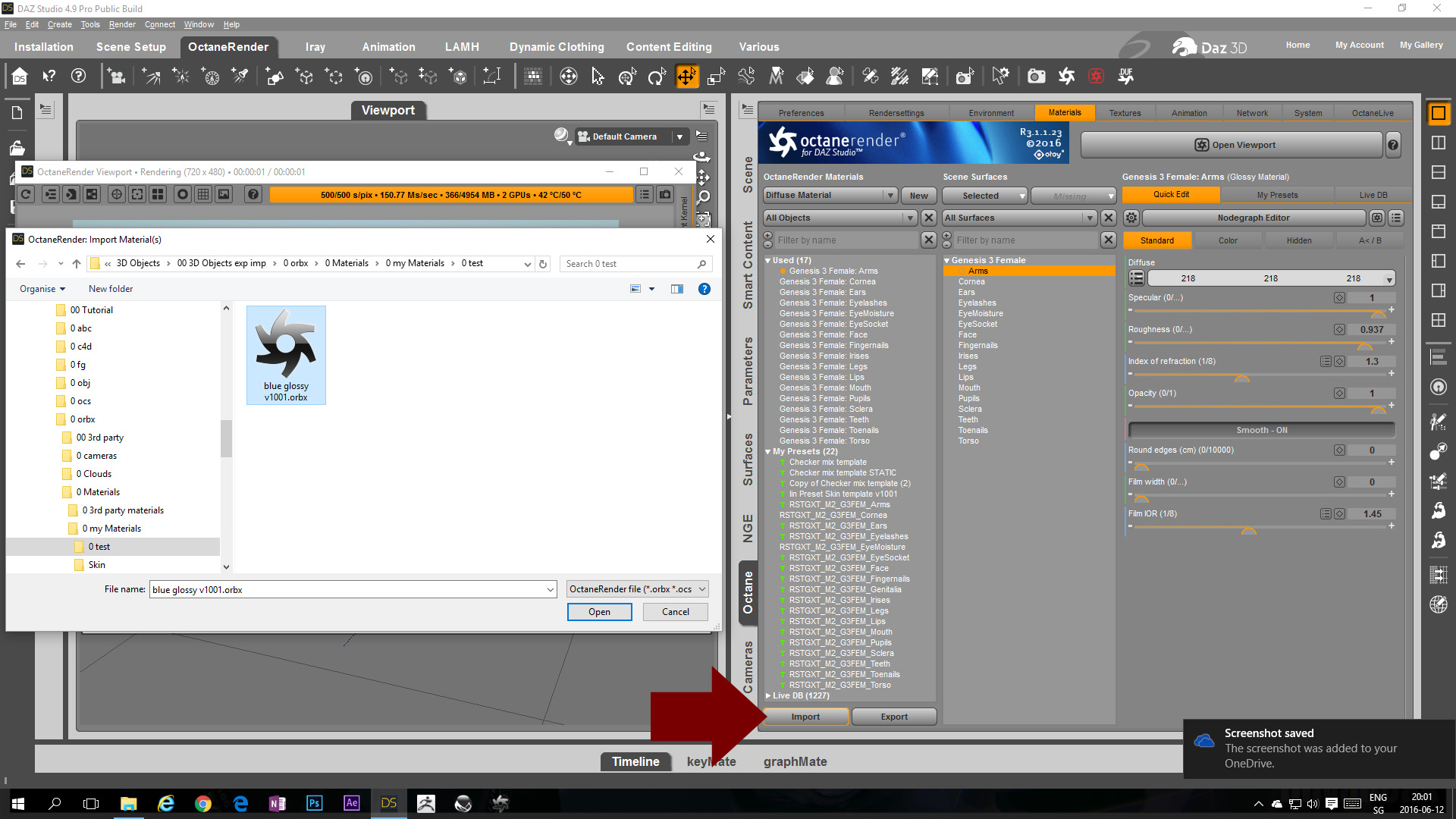Select the Universal Translate tool in toolbar
Viewport: 1456px width, 819px height.
[686, 76]
